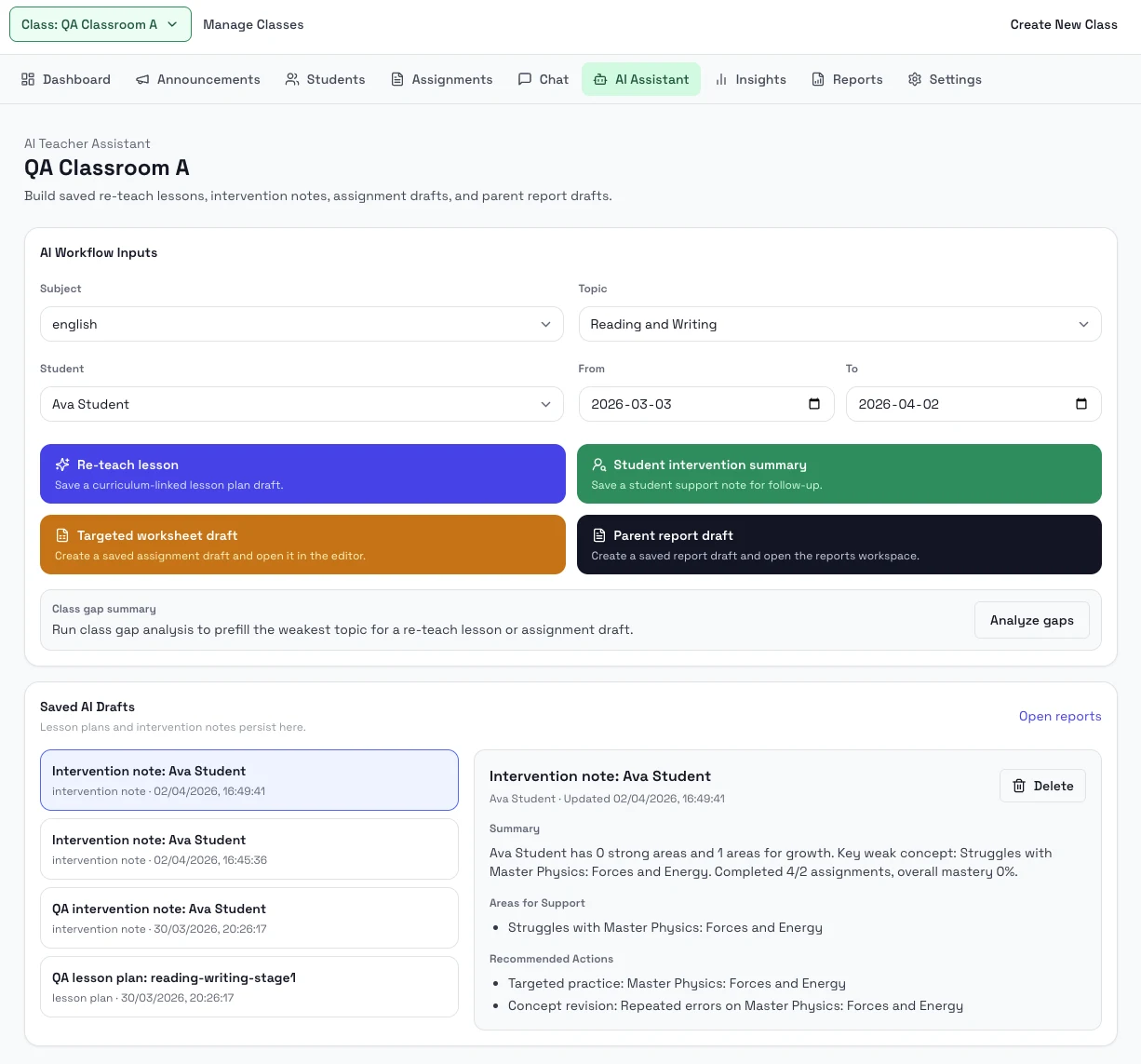
Task: Open the calendar picker in From date
Action: click(814, 404)
